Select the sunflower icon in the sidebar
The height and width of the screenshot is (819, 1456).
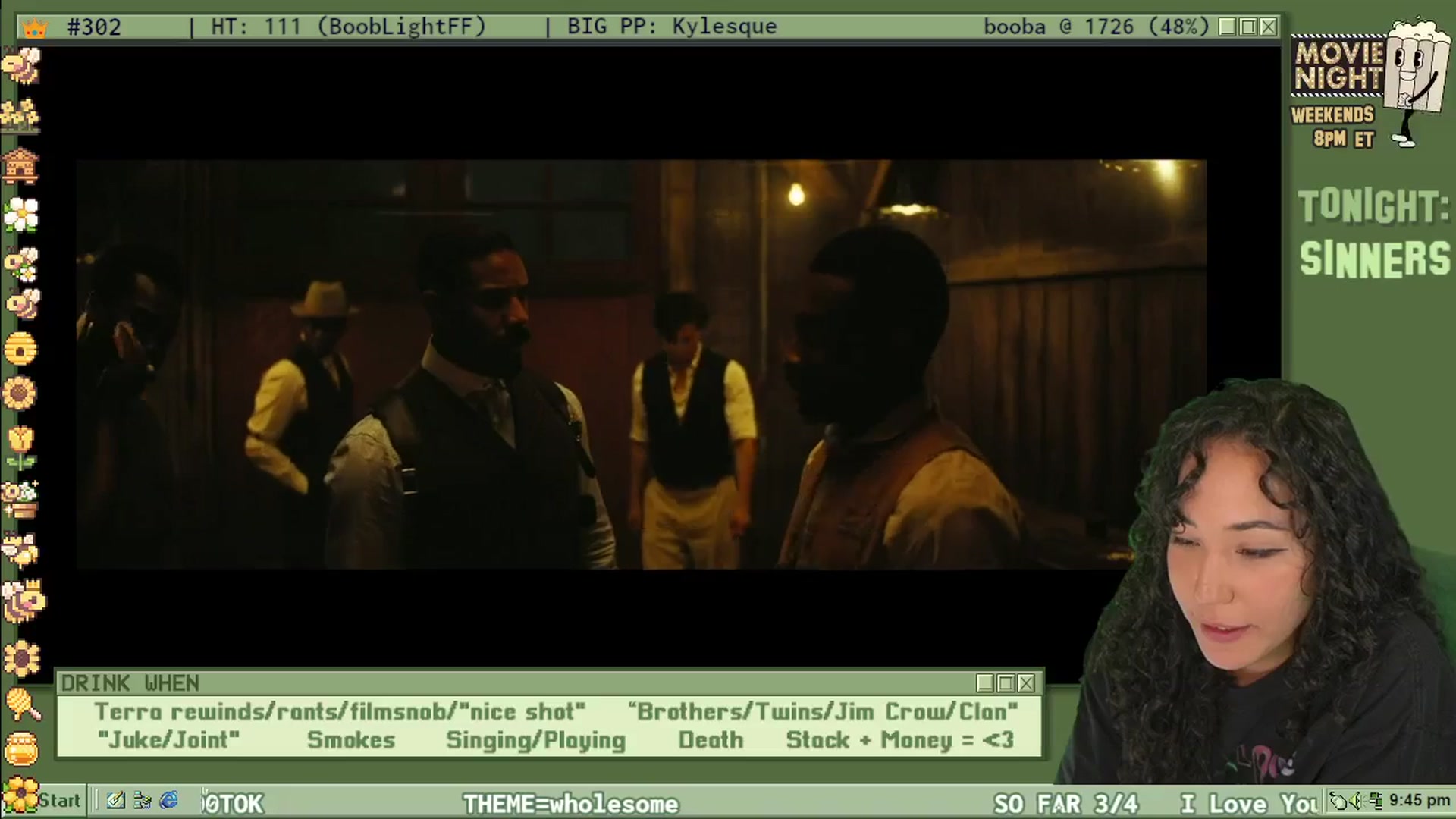click(x=20, y=394)
